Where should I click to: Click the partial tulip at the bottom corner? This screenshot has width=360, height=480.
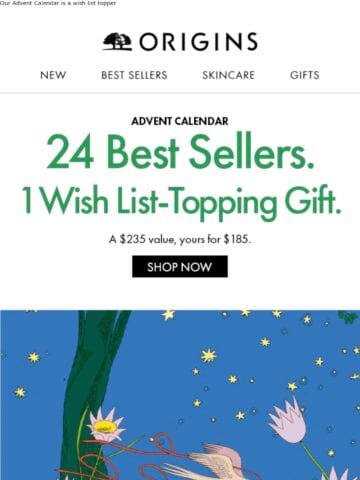(x=339, y=473)
